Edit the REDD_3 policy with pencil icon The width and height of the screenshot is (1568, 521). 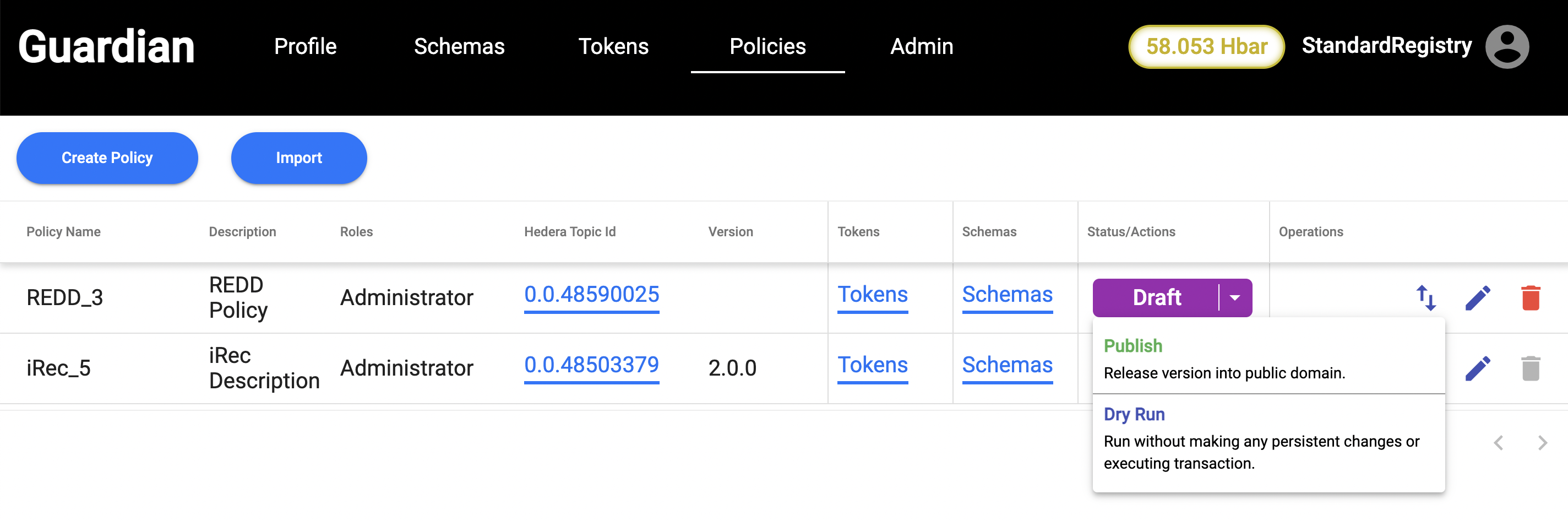(1477, 297)
